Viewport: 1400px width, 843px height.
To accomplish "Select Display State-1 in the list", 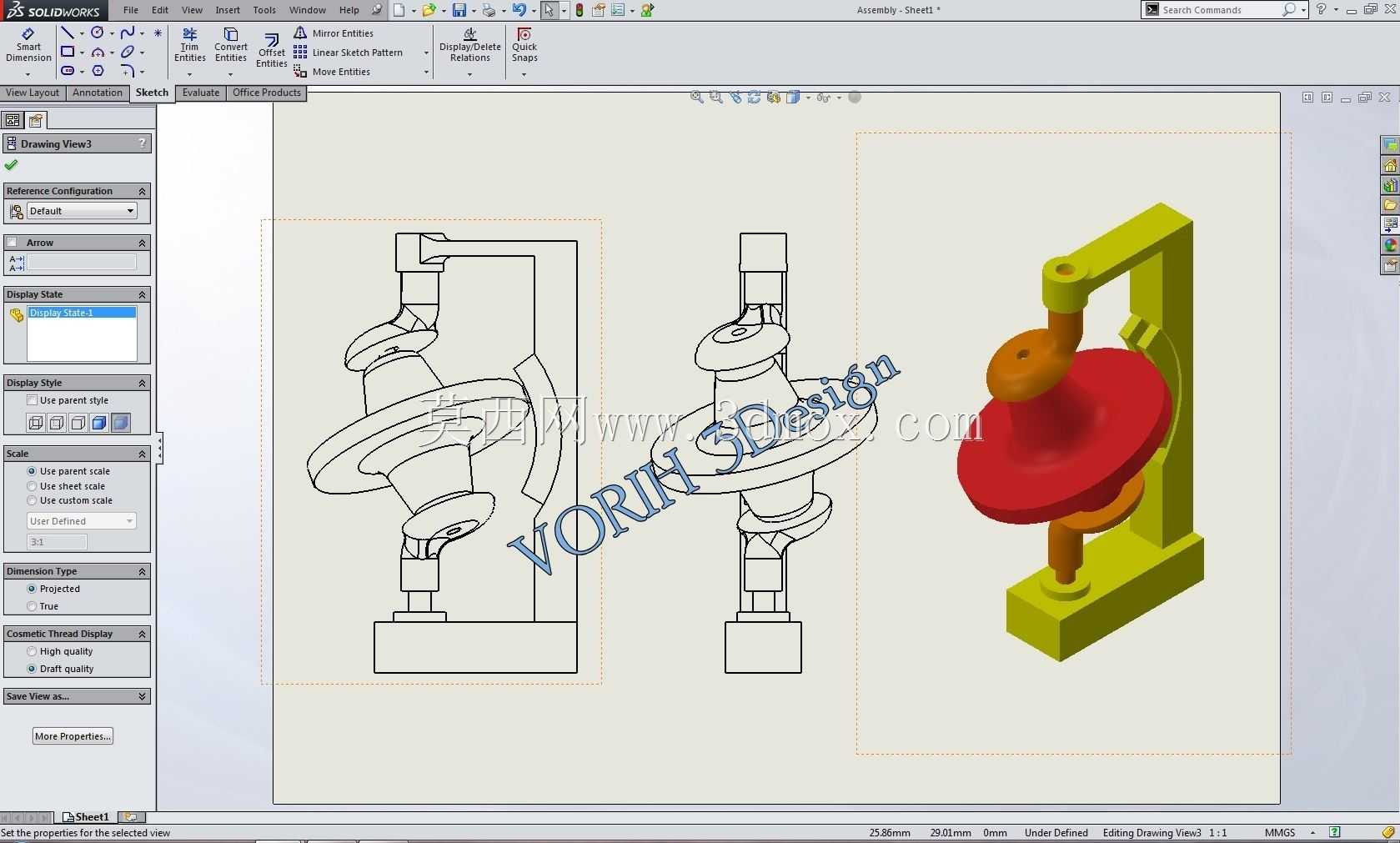I will point(82,313).
